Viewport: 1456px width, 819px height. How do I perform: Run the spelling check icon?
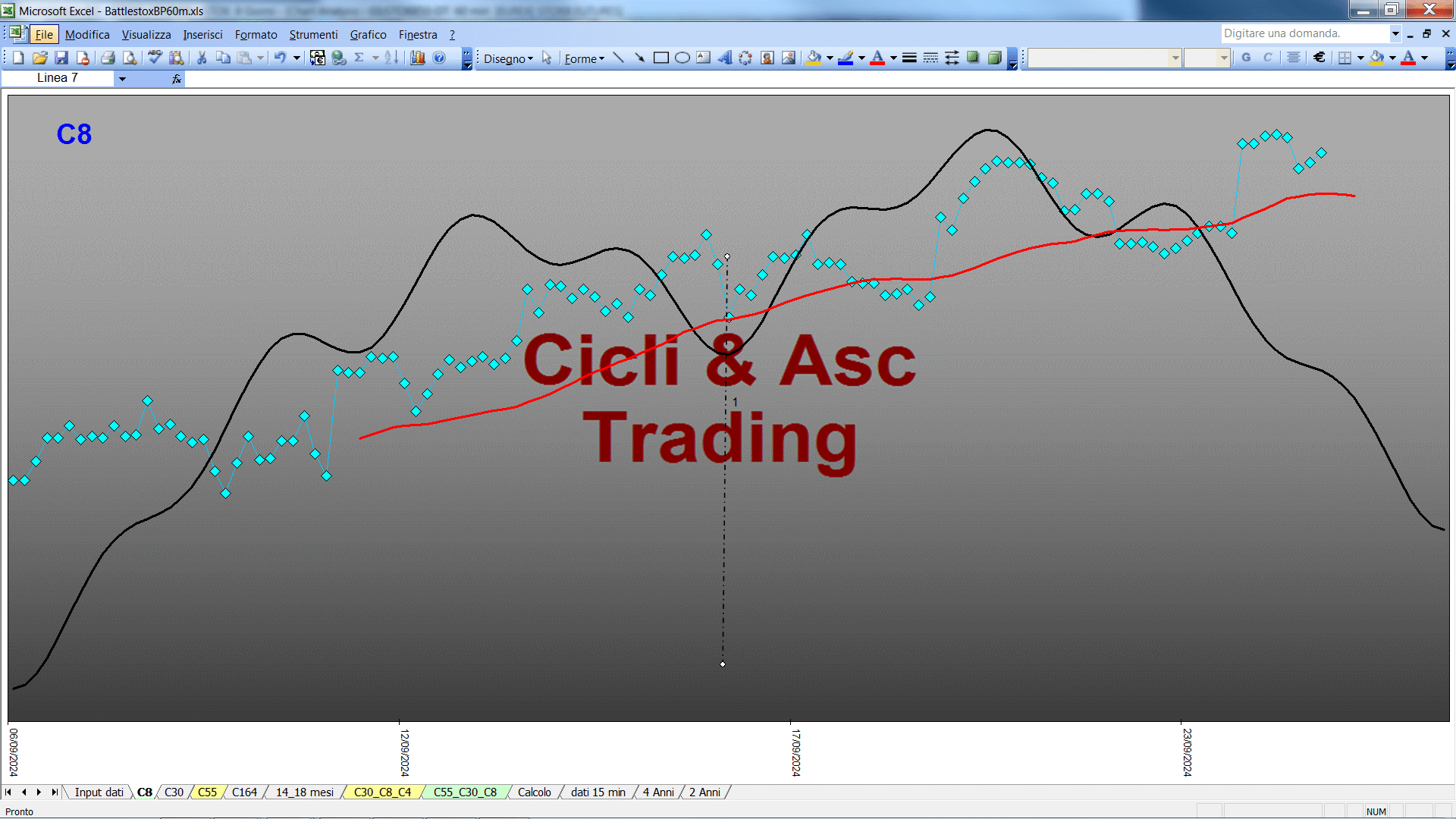155,58
